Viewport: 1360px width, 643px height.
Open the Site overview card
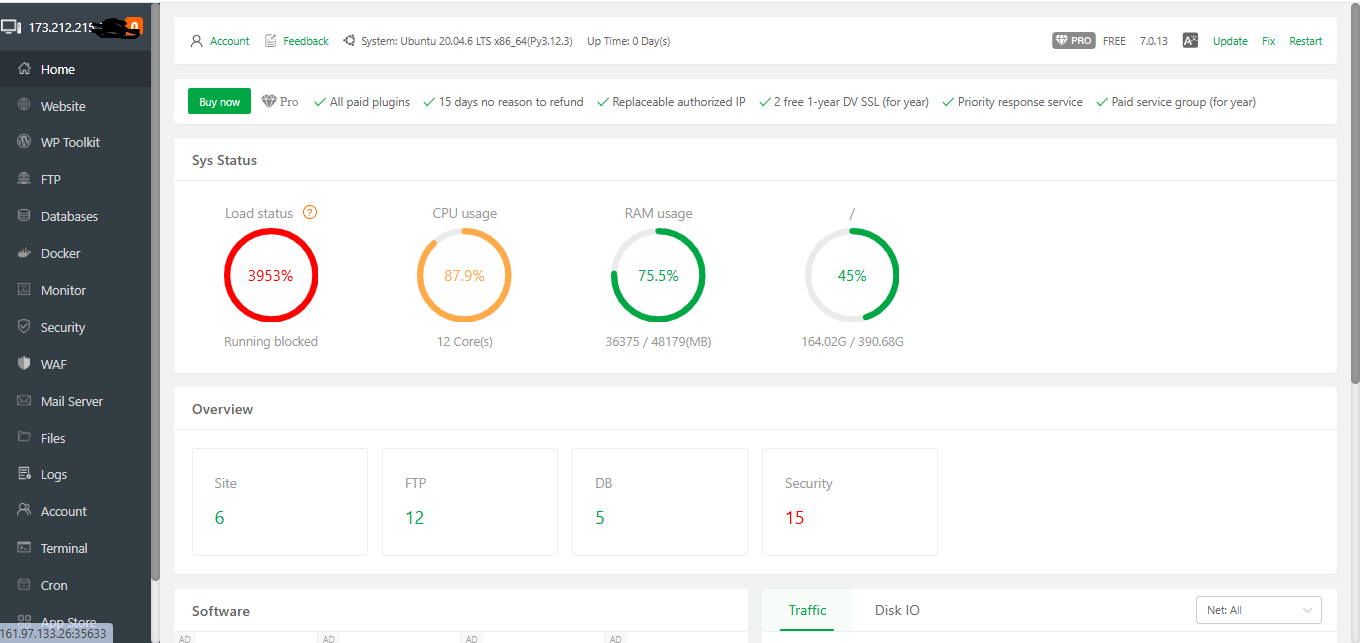pos(280,502)
